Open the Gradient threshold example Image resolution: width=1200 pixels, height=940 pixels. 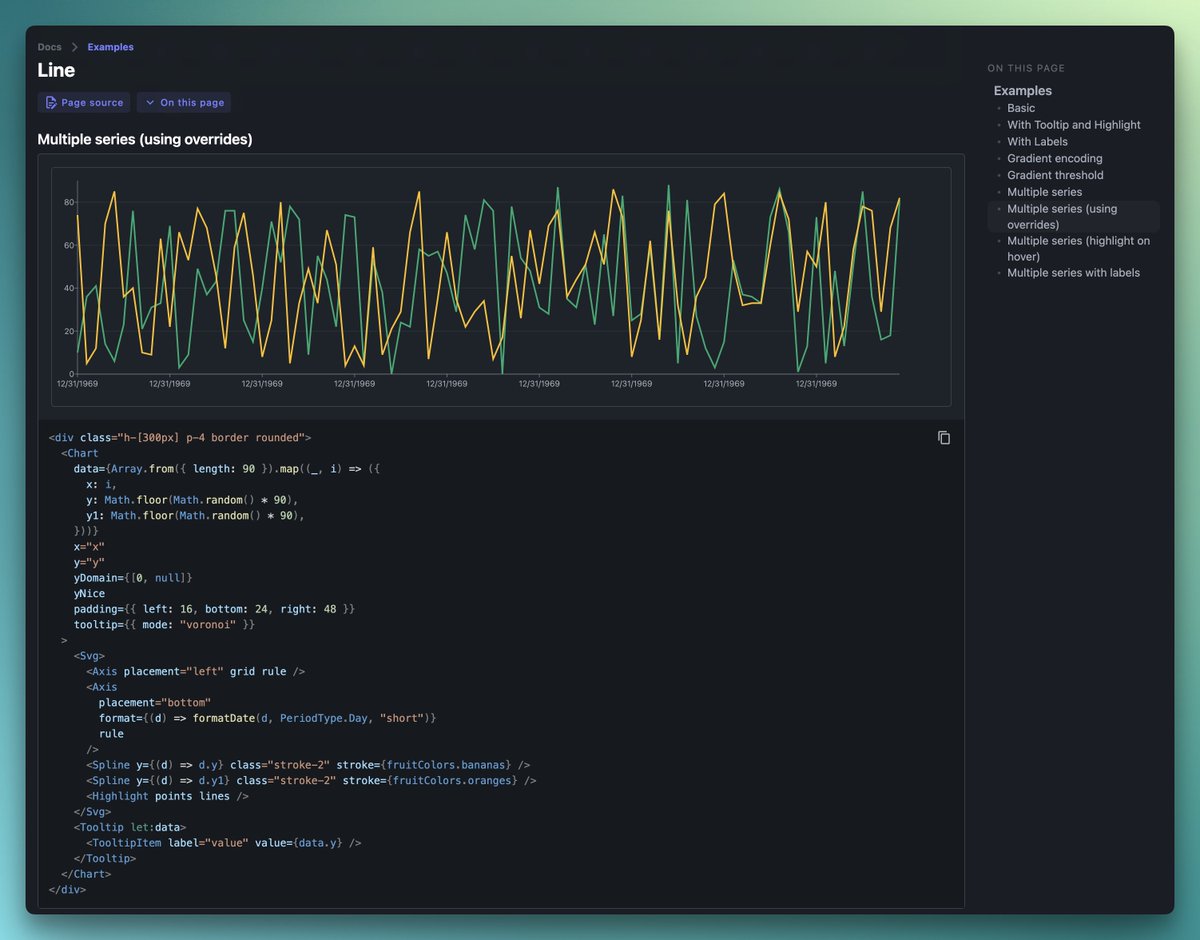(x=1054, y=175)
